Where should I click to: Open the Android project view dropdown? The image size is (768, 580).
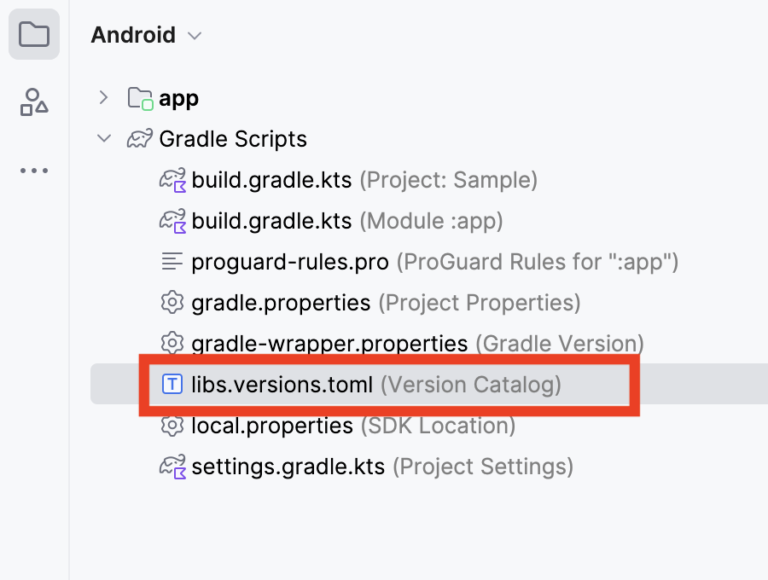[146, 35]
